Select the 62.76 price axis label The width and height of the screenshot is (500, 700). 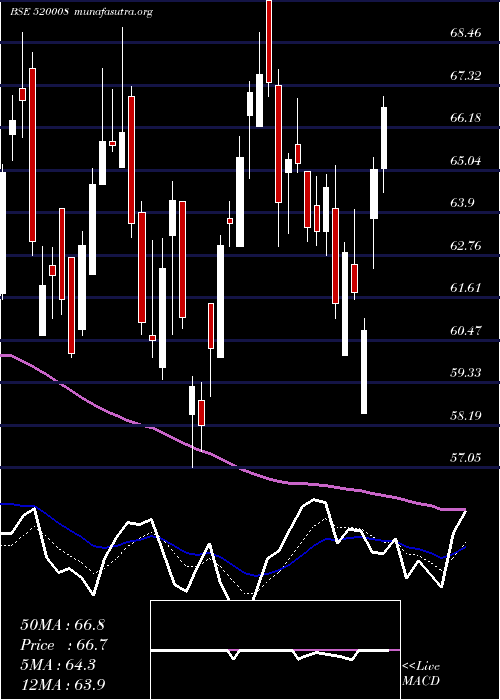(466, 246)
